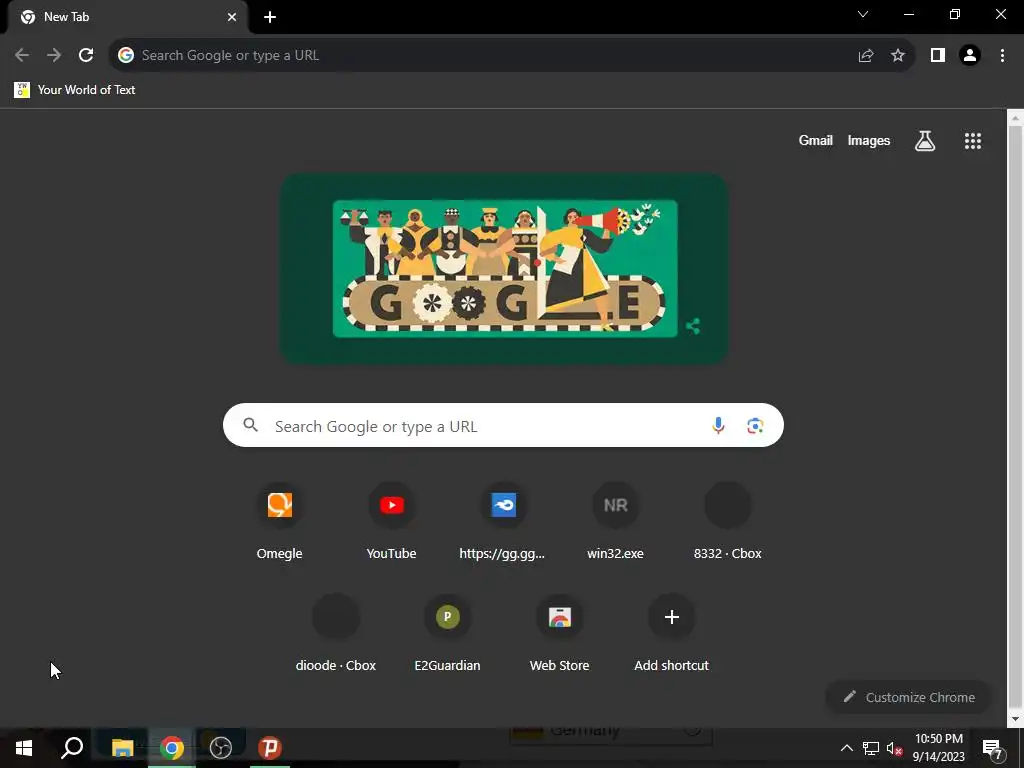Open OBS Studio from taskbar
The width and height of the screenshot is (1024, 768).
tap(221, 748)
